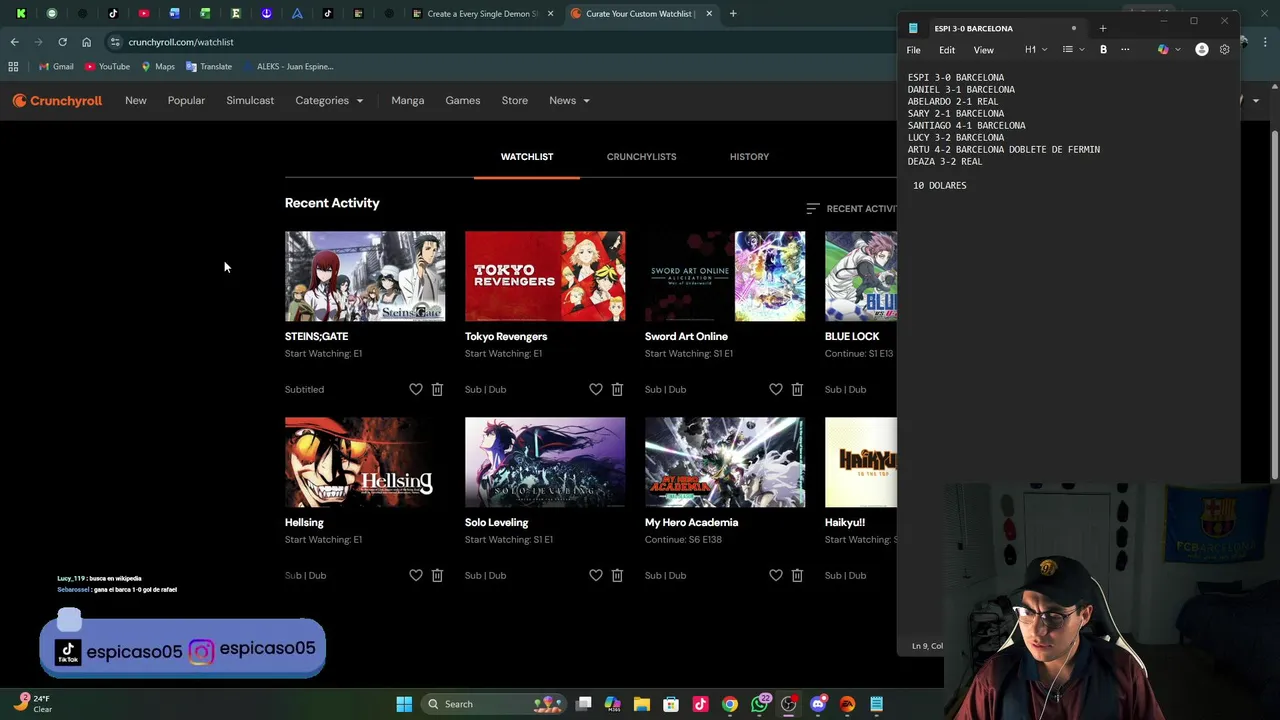Favorite Solo Leveling using heart icon

point(596,575)
